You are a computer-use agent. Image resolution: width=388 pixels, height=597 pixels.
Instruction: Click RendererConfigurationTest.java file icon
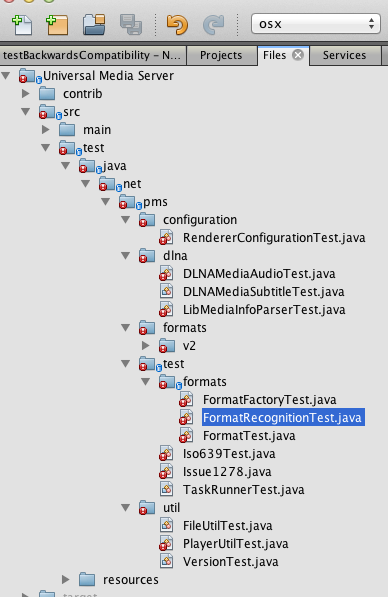[x=166, y=238]
